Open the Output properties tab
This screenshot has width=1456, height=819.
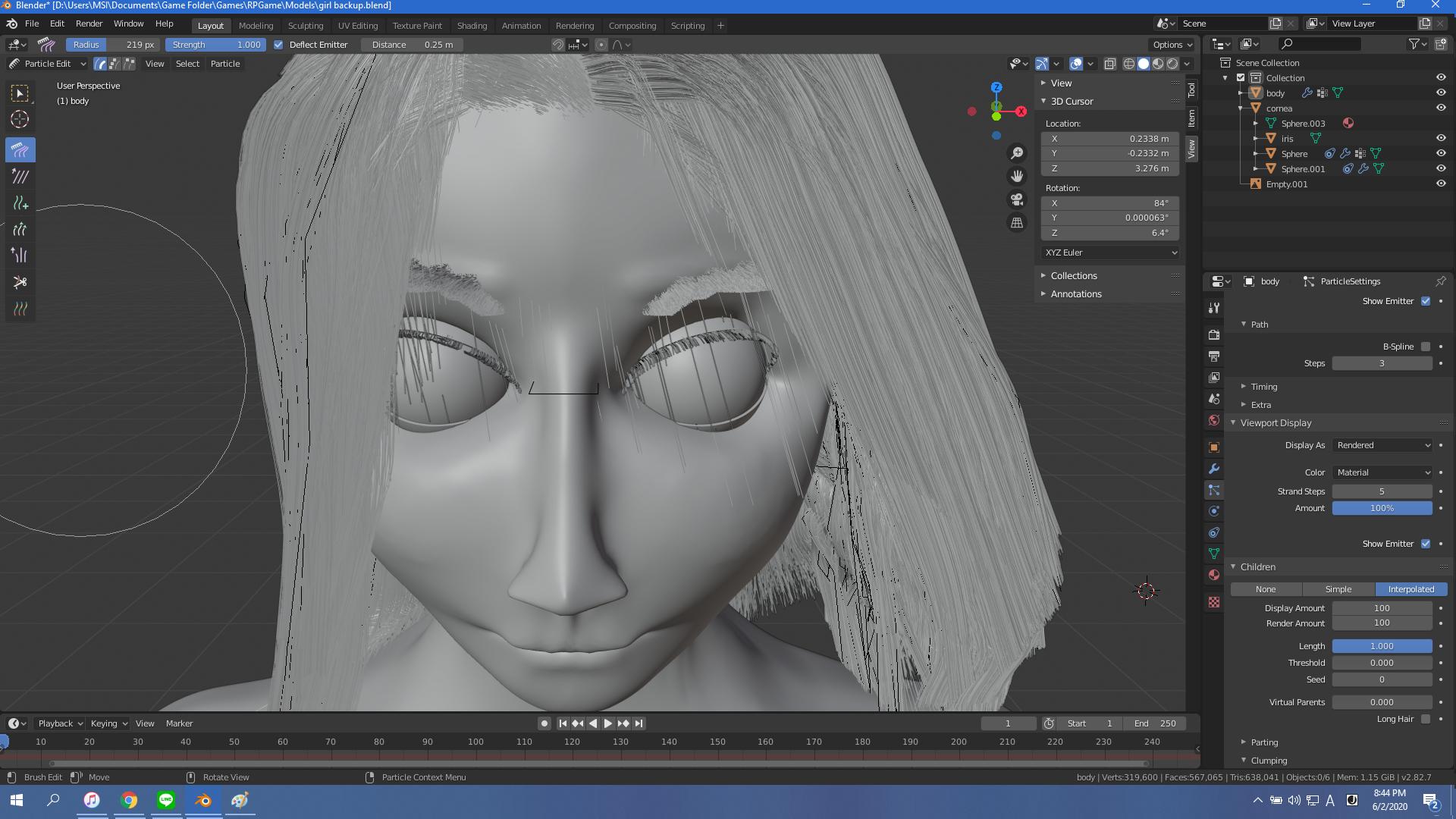tap(1214, 356)
